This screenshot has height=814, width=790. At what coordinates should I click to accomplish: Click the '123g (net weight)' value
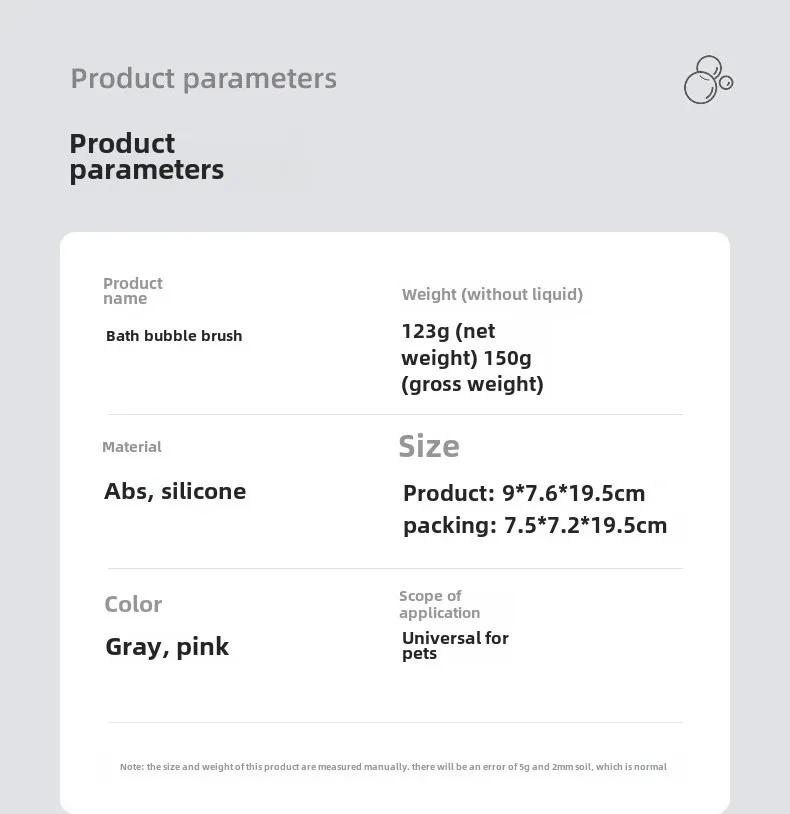(x=448, y=345)
